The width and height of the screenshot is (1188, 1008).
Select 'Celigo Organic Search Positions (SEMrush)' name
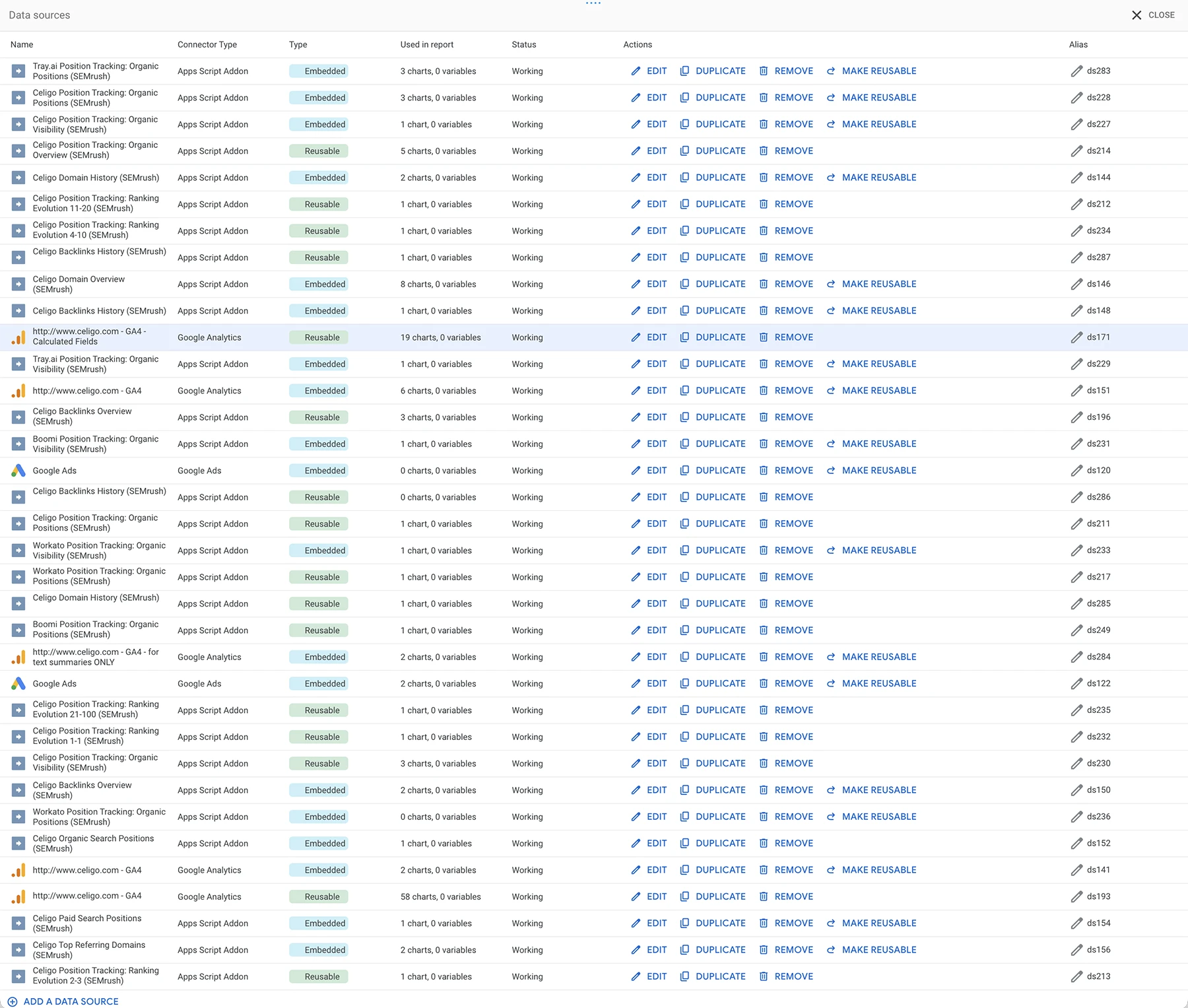tap(93, 844)
